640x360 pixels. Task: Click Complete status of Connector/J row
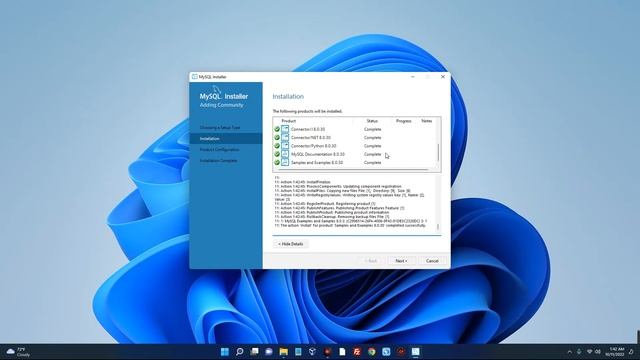click(373, 129)
